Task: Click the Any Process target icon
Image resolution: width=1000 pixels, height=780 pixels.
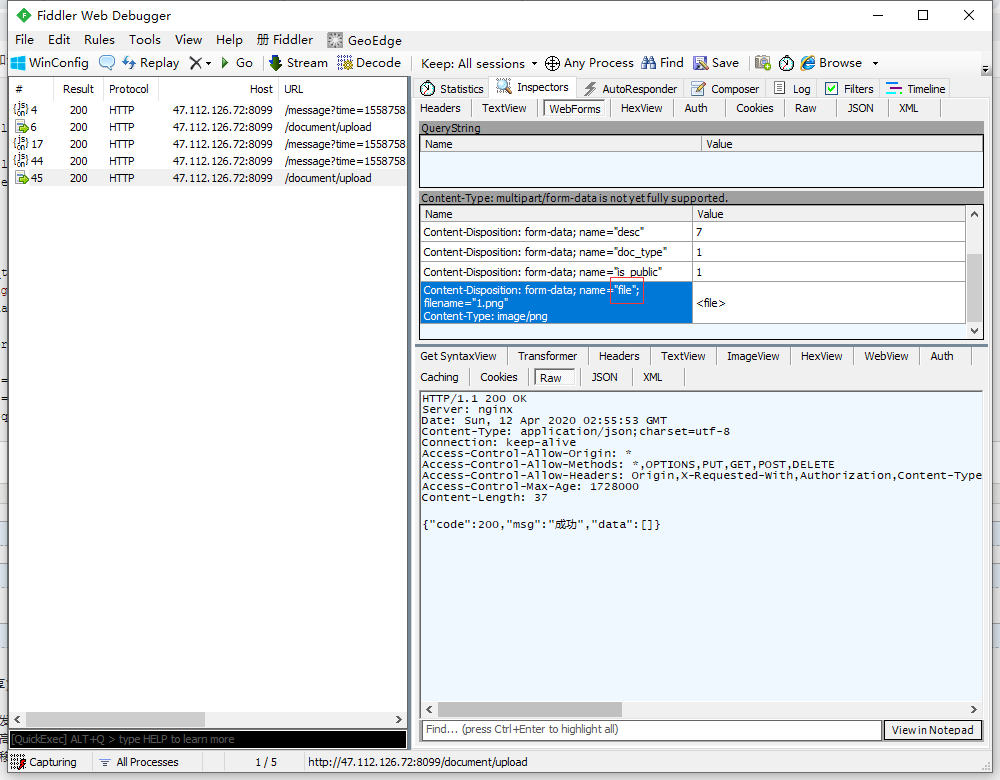Action: (552, 63)
